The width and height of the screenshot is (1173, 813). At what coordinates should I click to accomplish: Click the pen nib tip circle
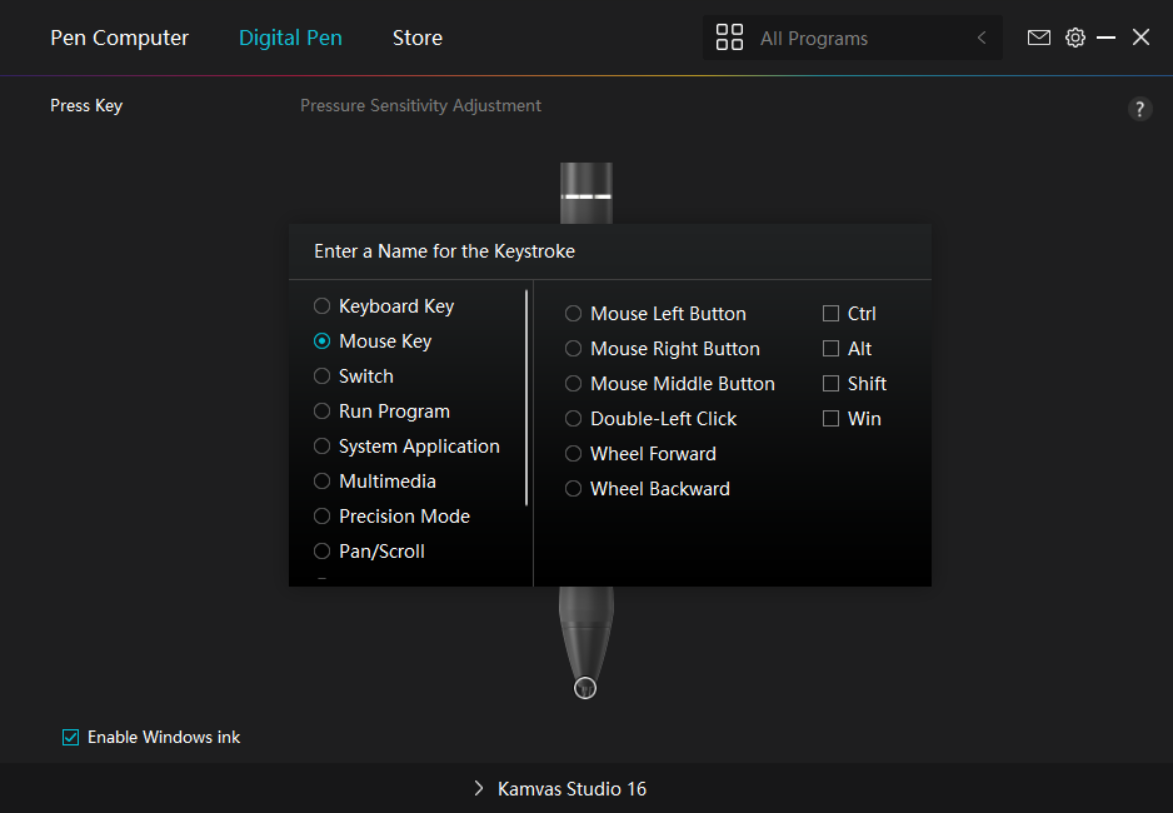pyautogui.click(x=586, y=688)
